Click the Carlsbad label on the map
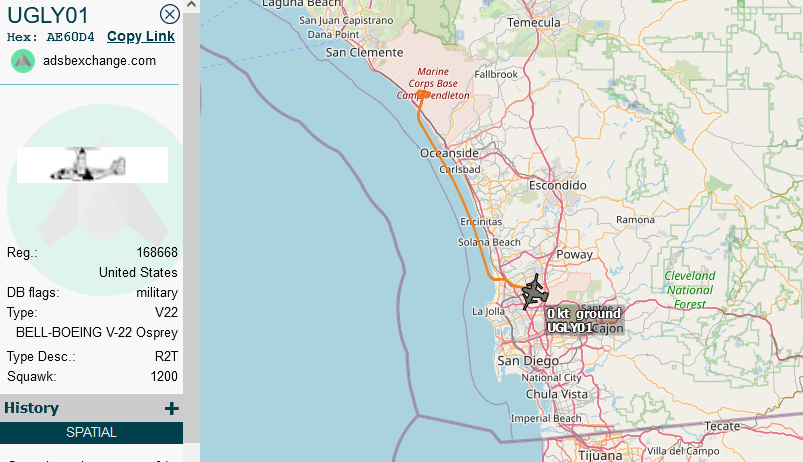 [x=459, y=170]
